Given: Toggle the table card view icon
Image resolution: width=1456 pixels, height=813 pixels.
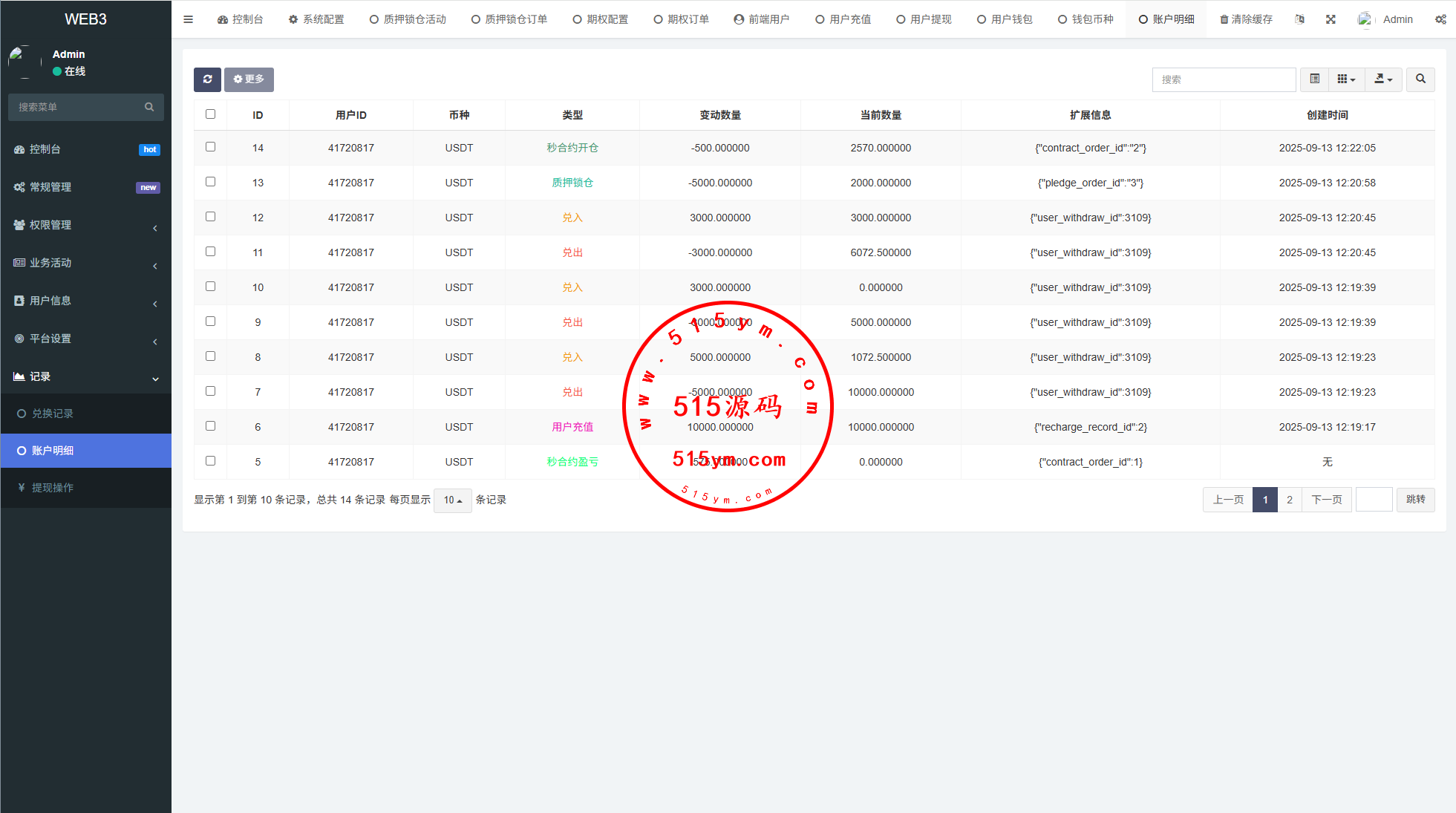Looking at the screenshot, I should [x=1314, y=79].
